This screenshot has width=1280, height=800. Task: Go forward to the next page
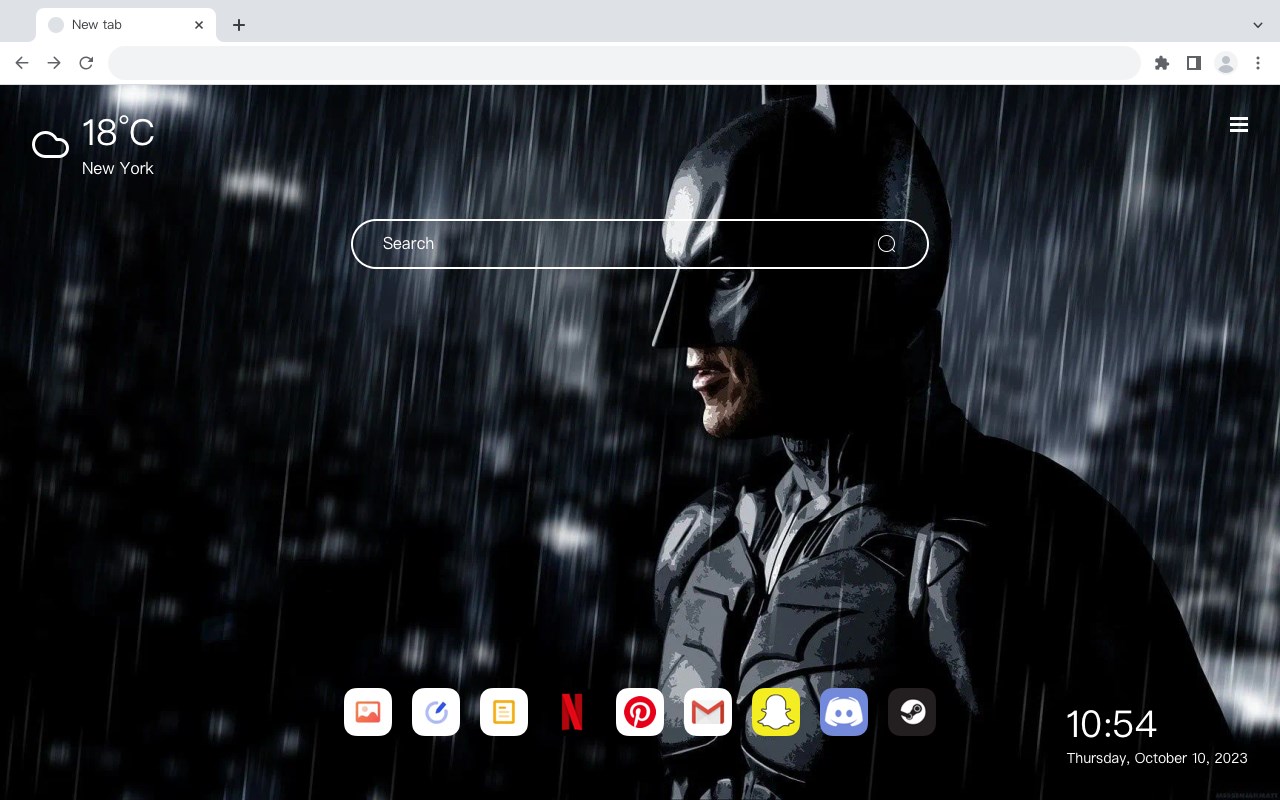tap(54, 63)
